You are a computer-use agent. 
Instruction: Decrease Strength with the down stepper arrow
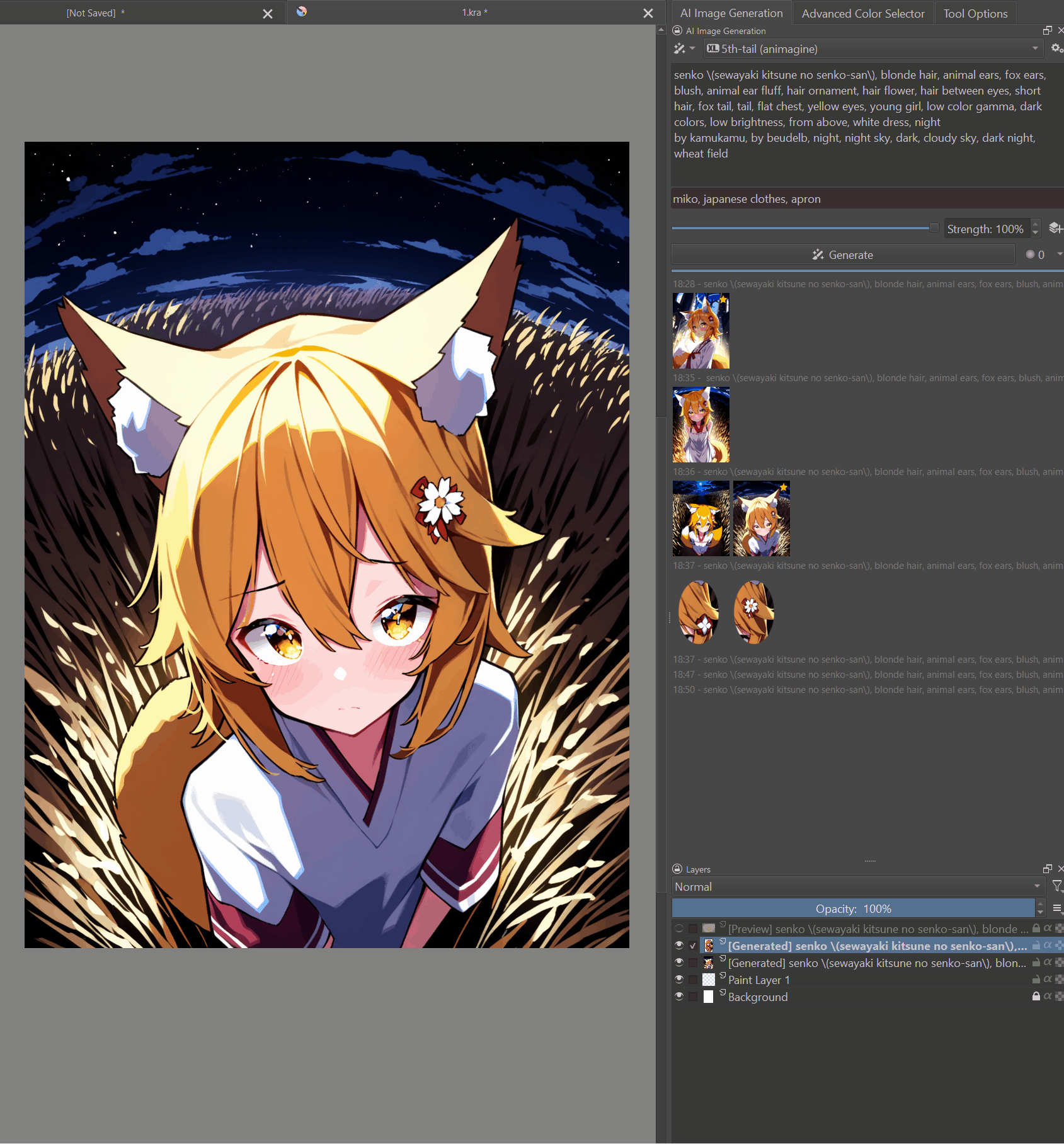(1036, 232)
